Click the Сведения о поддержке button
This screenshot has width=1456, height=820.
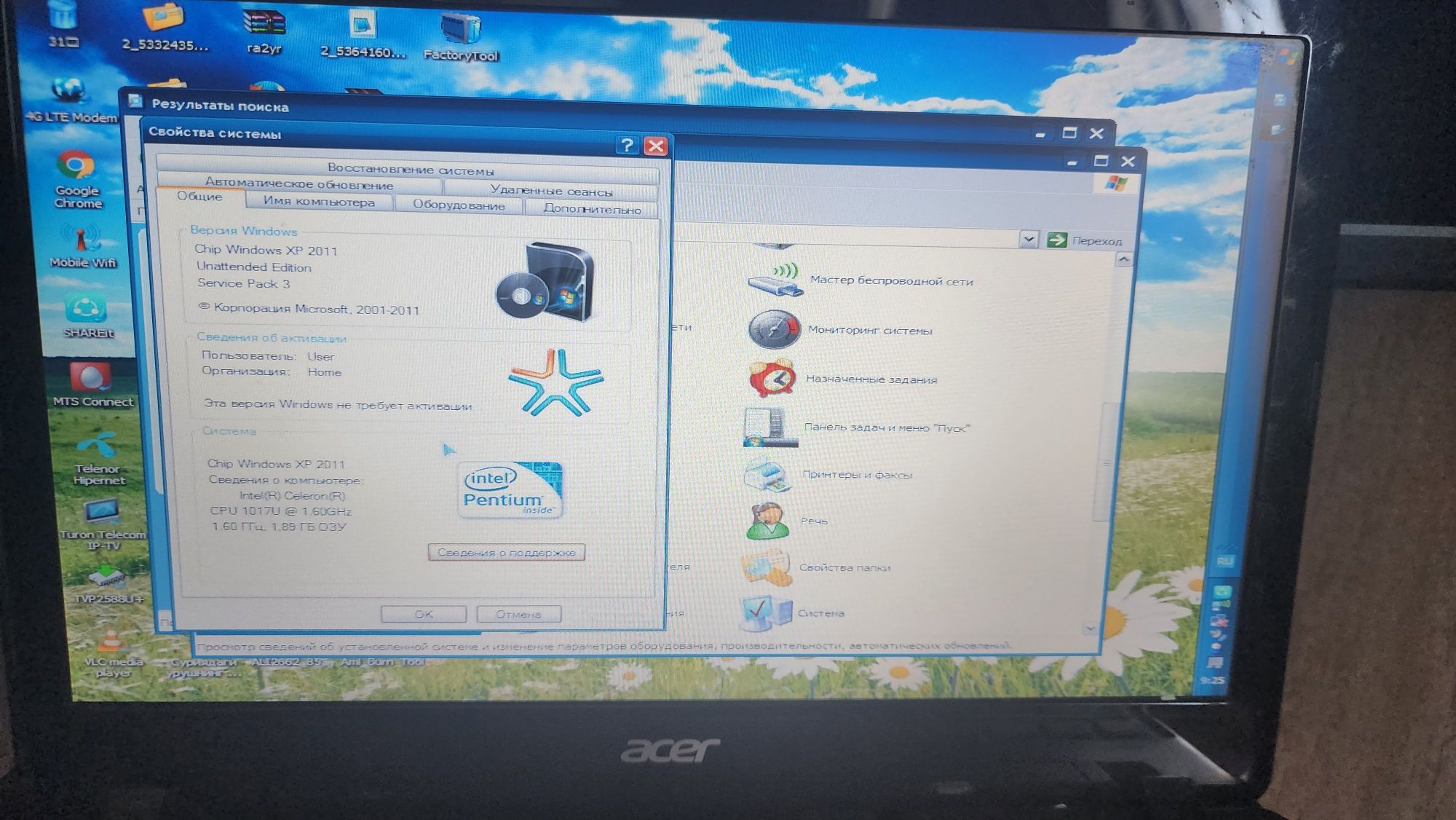pyautogui.click(x=507, y=553)
